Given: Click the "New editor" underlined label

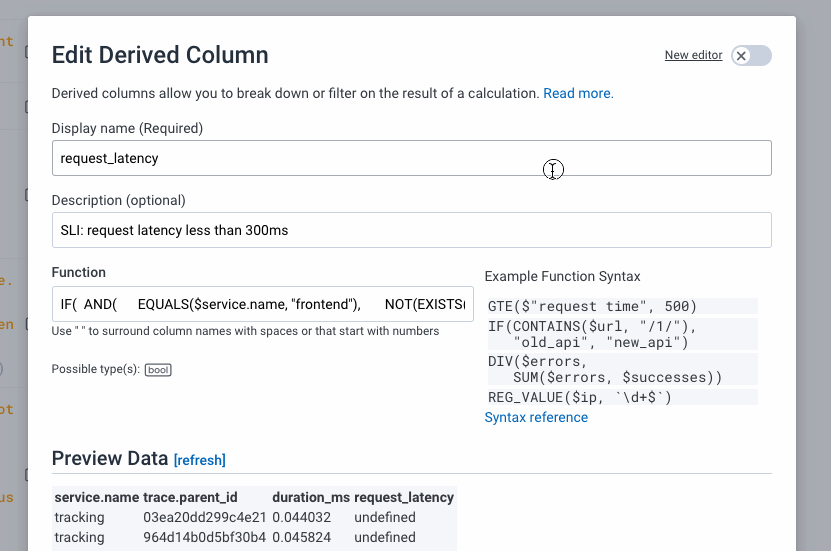Looking at the screenshot, I should (693, 55).
